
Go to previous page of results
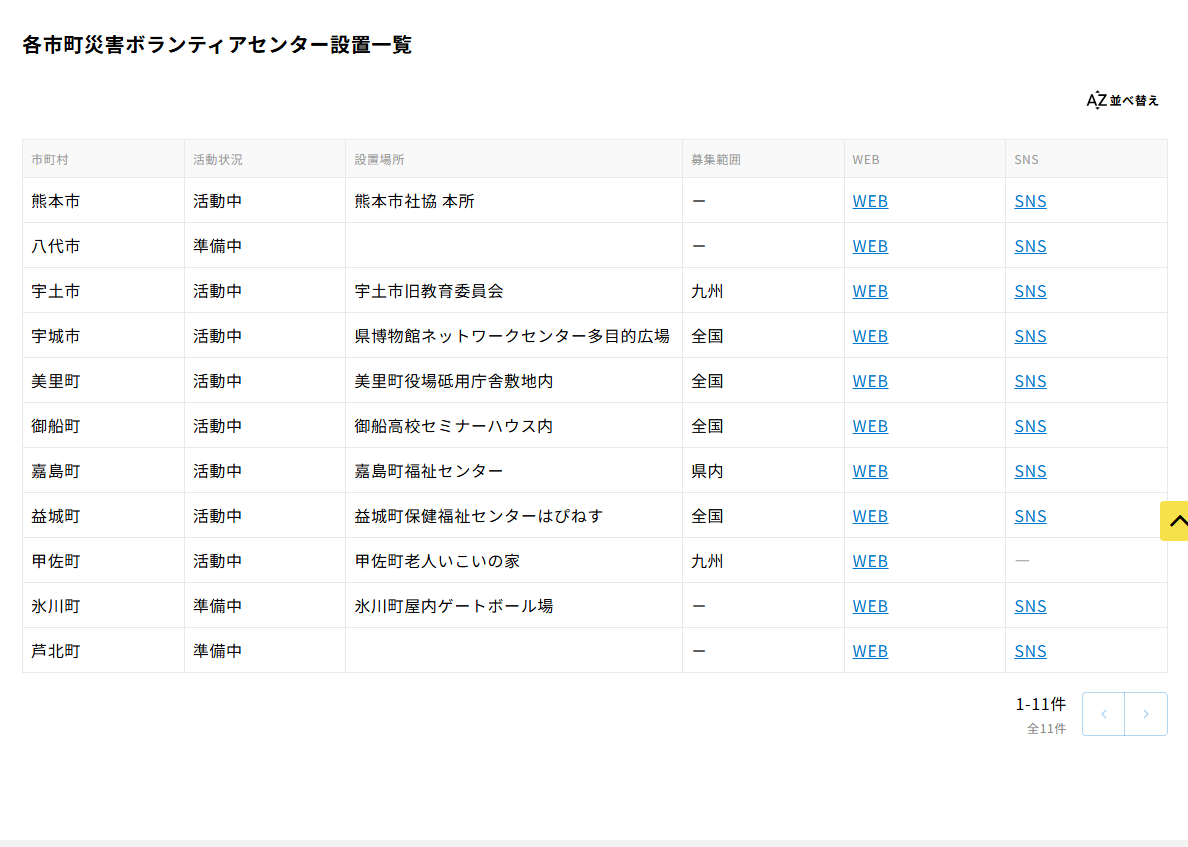click(1103, 714)
